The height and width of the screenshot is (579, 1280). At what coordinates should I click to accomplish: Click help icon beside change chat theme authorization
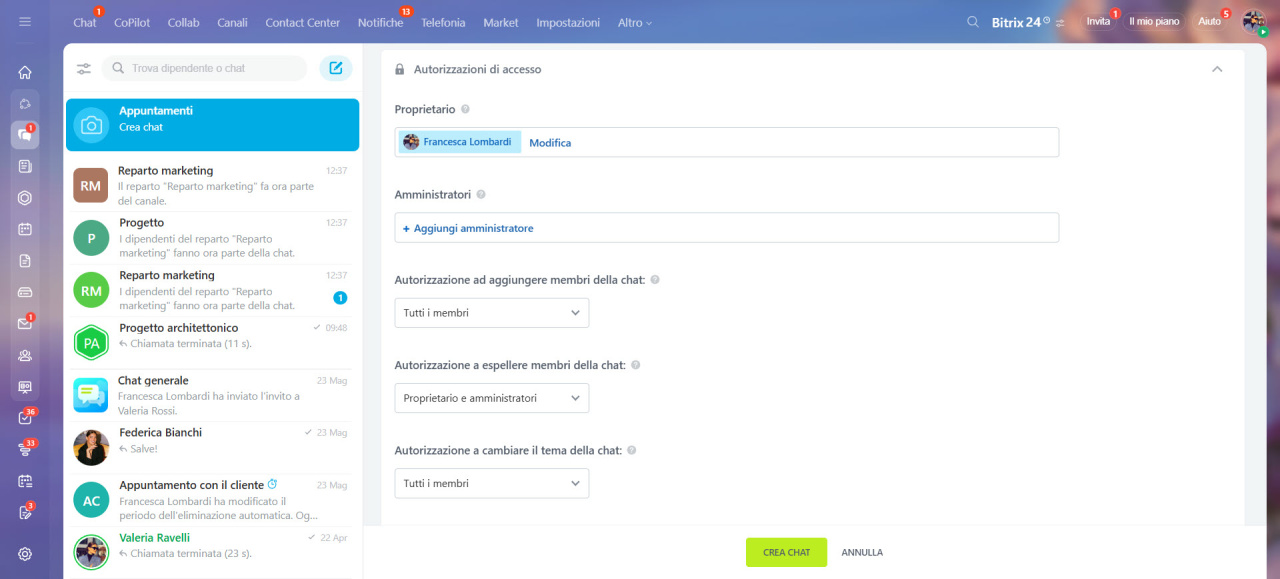coord(632,450)
